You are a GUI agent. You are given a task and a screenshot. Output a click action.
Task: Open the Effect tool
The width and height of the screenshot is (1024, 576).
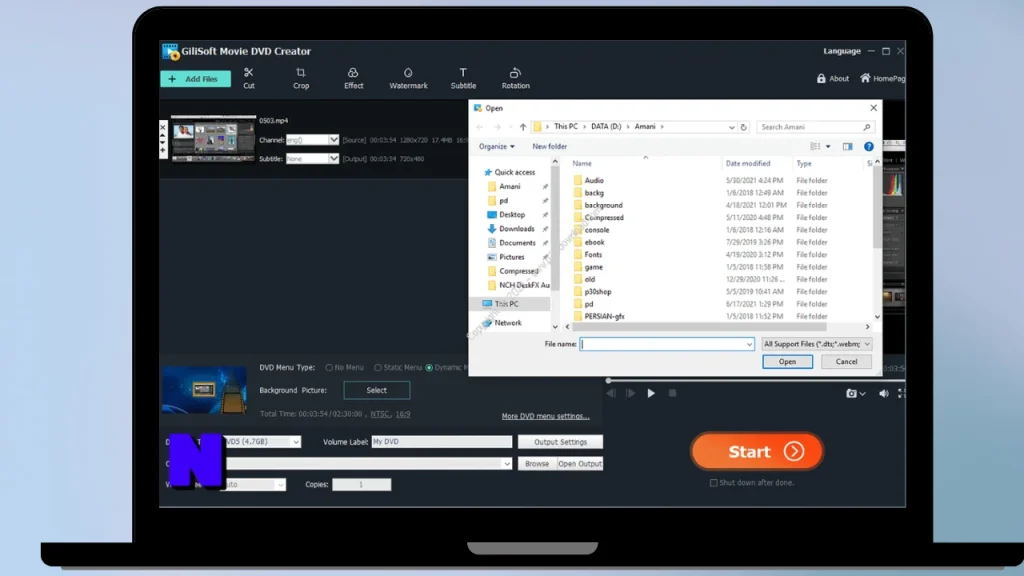(x=353, y=78)
